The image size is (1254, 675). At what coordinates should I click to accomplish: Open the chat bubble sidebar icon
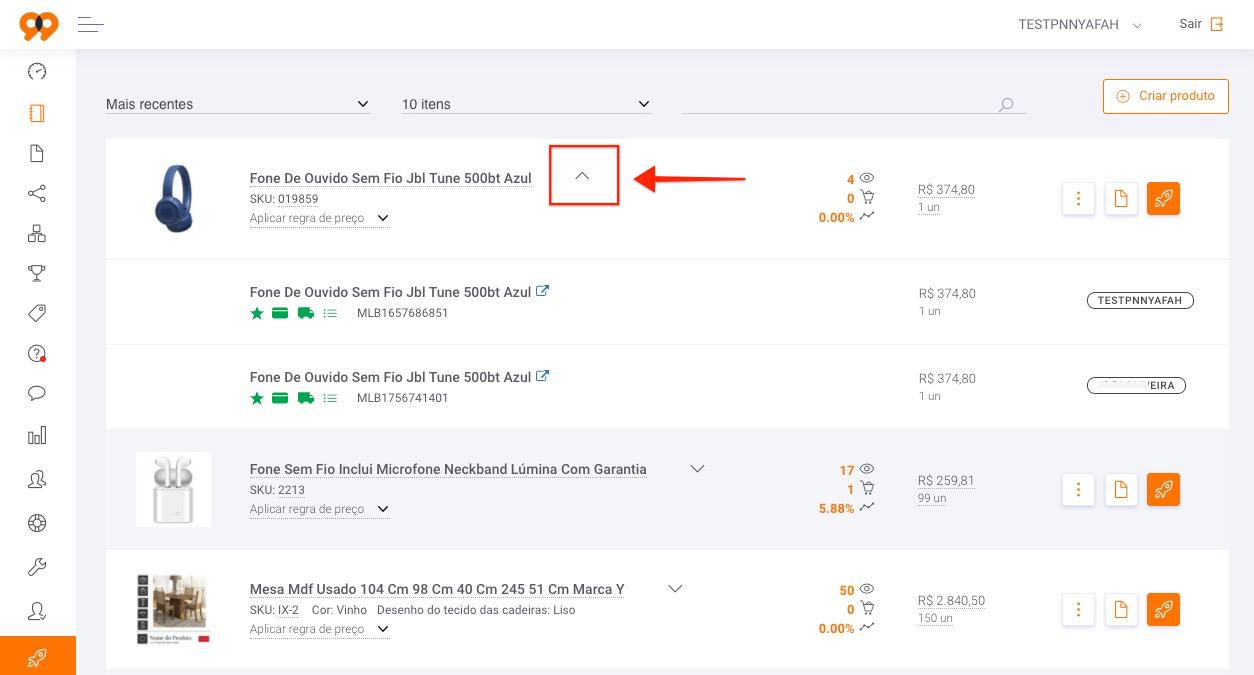pyautogui.click(x=37, y=393)
